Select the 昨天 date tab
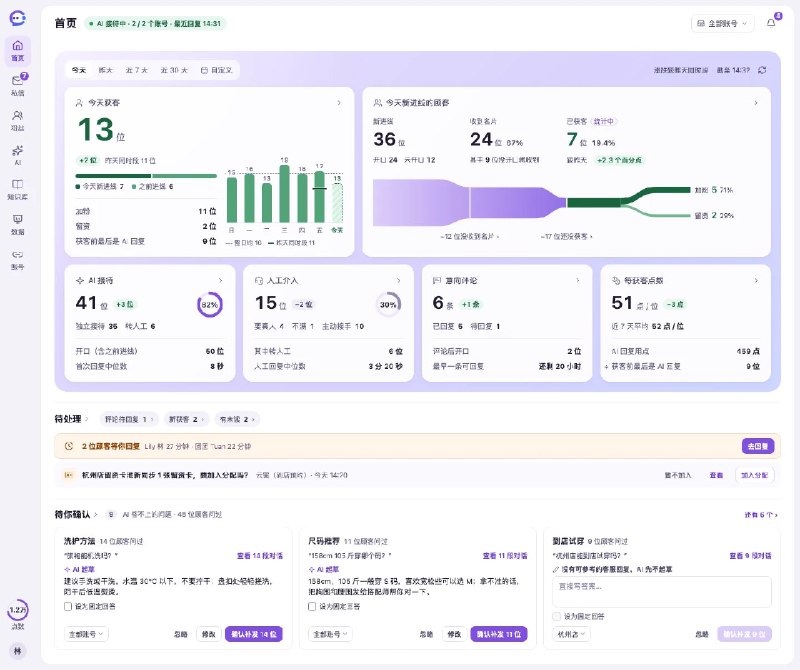Viewport: 800px width, 670px height. 105,70
